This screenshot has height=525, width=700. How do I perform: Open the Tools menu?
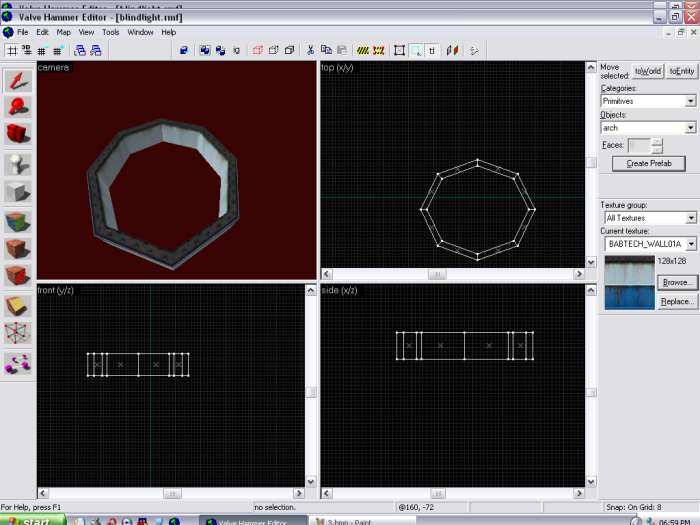pyautogui.click(x=110, y=32)
